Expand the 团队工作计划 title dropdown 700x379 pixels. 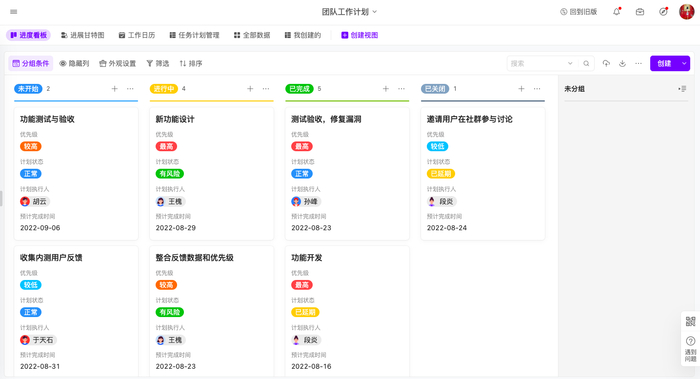pyautogui.click(x=375, y=12)
